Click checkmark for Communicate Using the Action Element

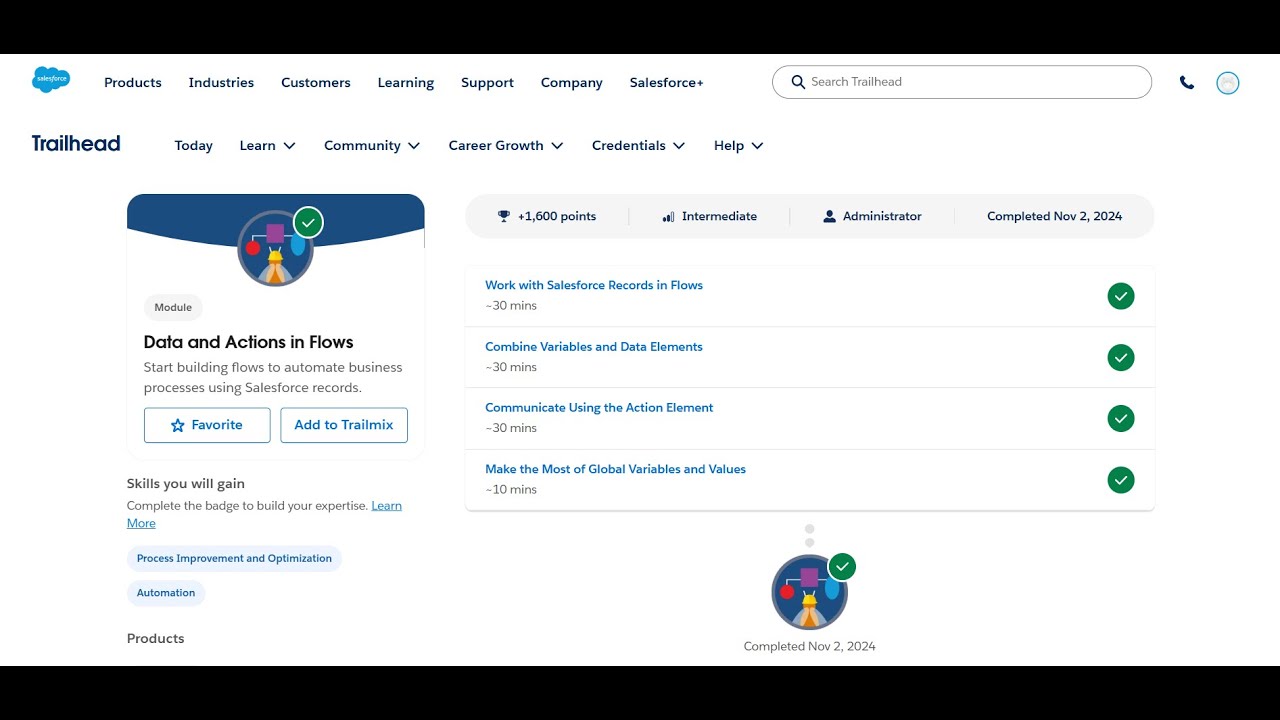[x=1121, y=418]
